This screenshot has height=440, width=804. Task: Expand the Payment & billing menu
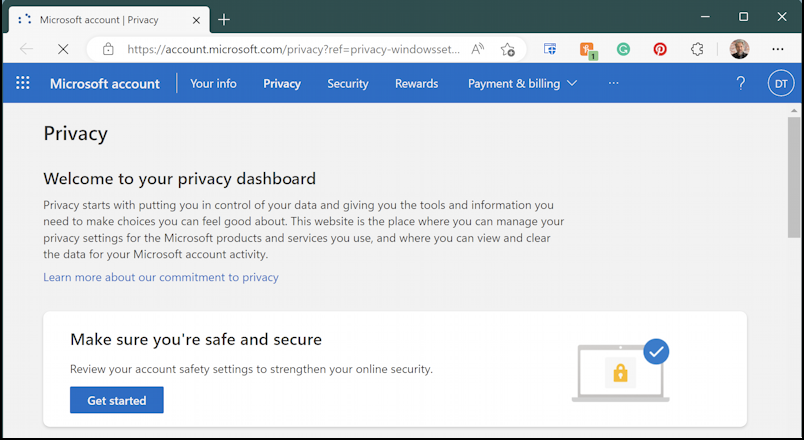coord(522,84)
